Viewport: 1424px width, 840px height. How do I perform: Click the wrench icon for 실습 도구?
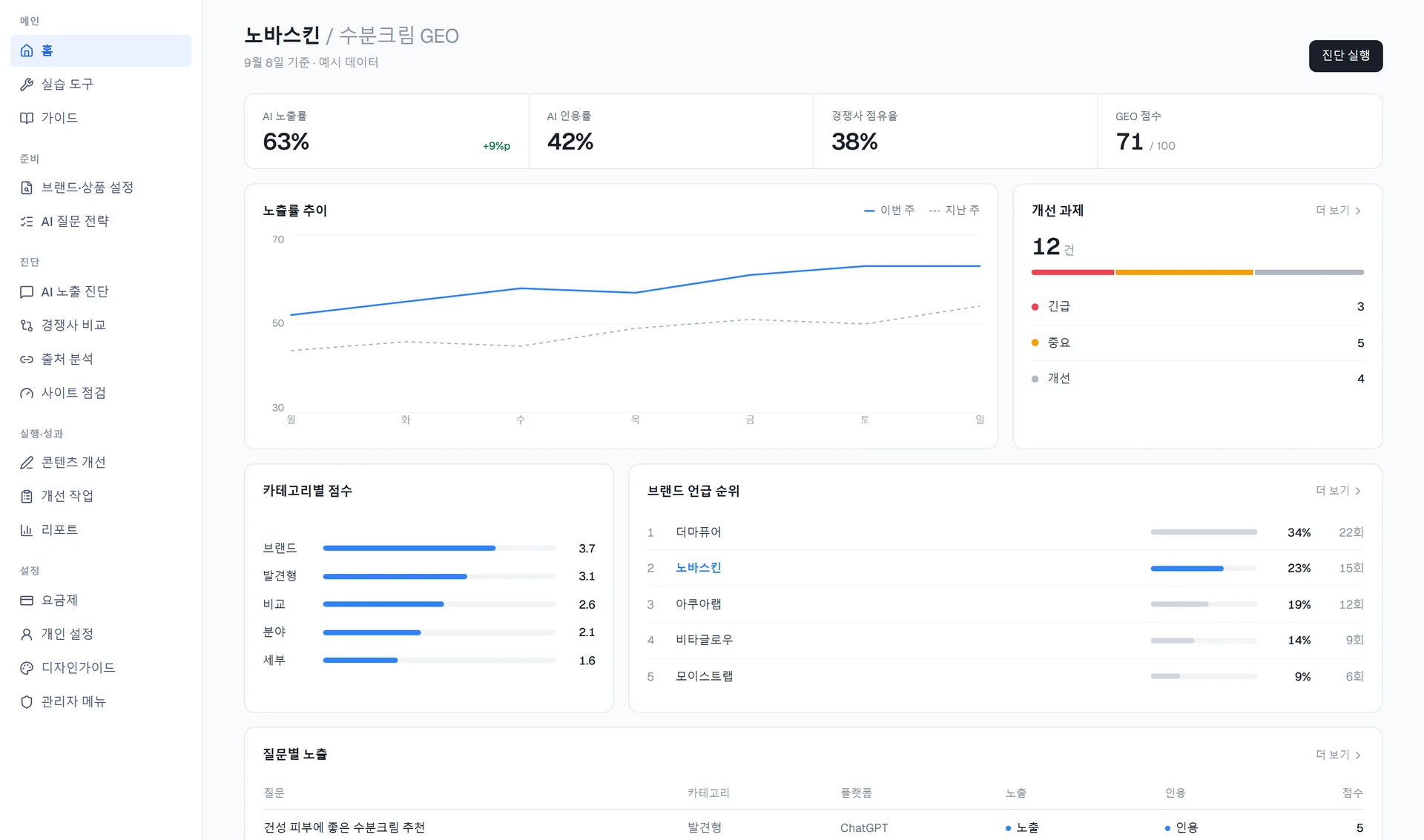pyautogui.click(x=27, y=85)
